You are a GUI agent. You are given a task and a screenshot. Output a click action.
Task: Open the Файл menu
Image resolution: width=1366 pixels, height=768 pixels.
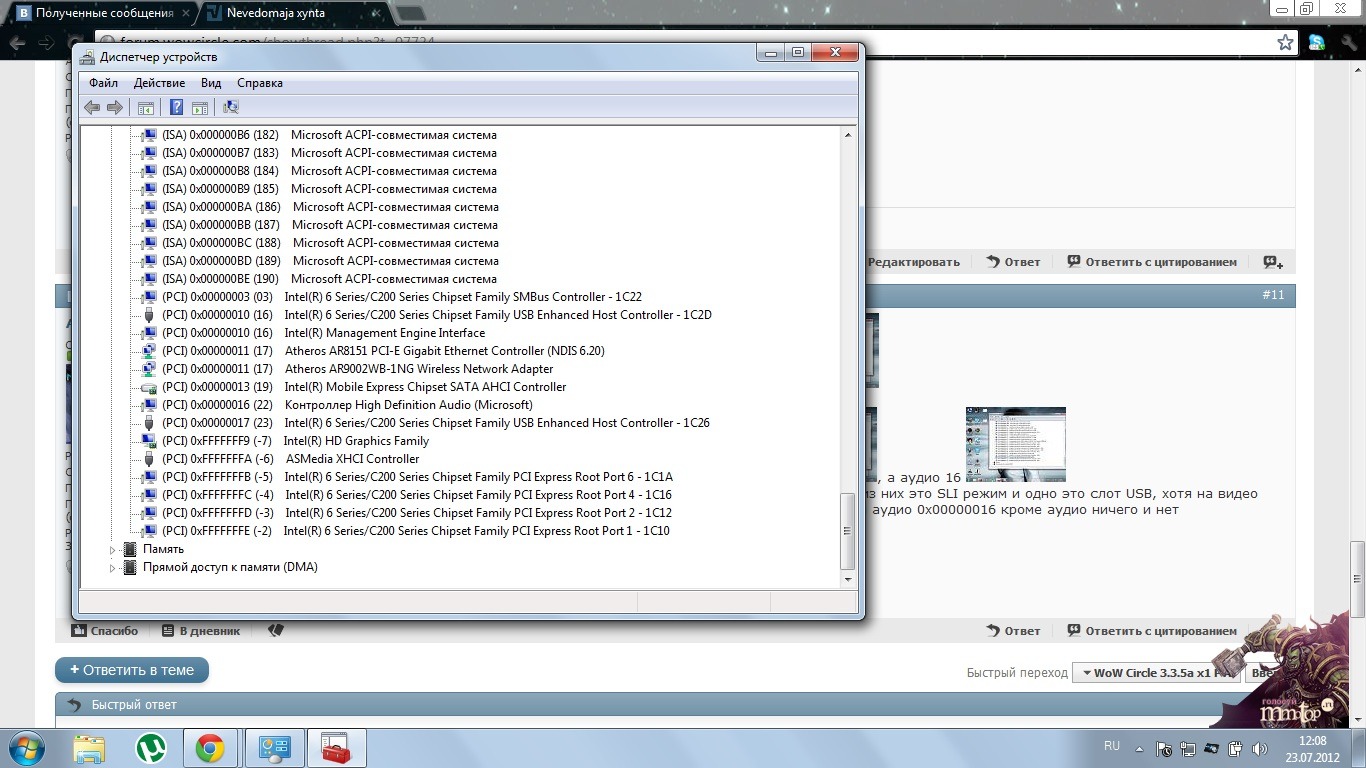tap(103, 83)
